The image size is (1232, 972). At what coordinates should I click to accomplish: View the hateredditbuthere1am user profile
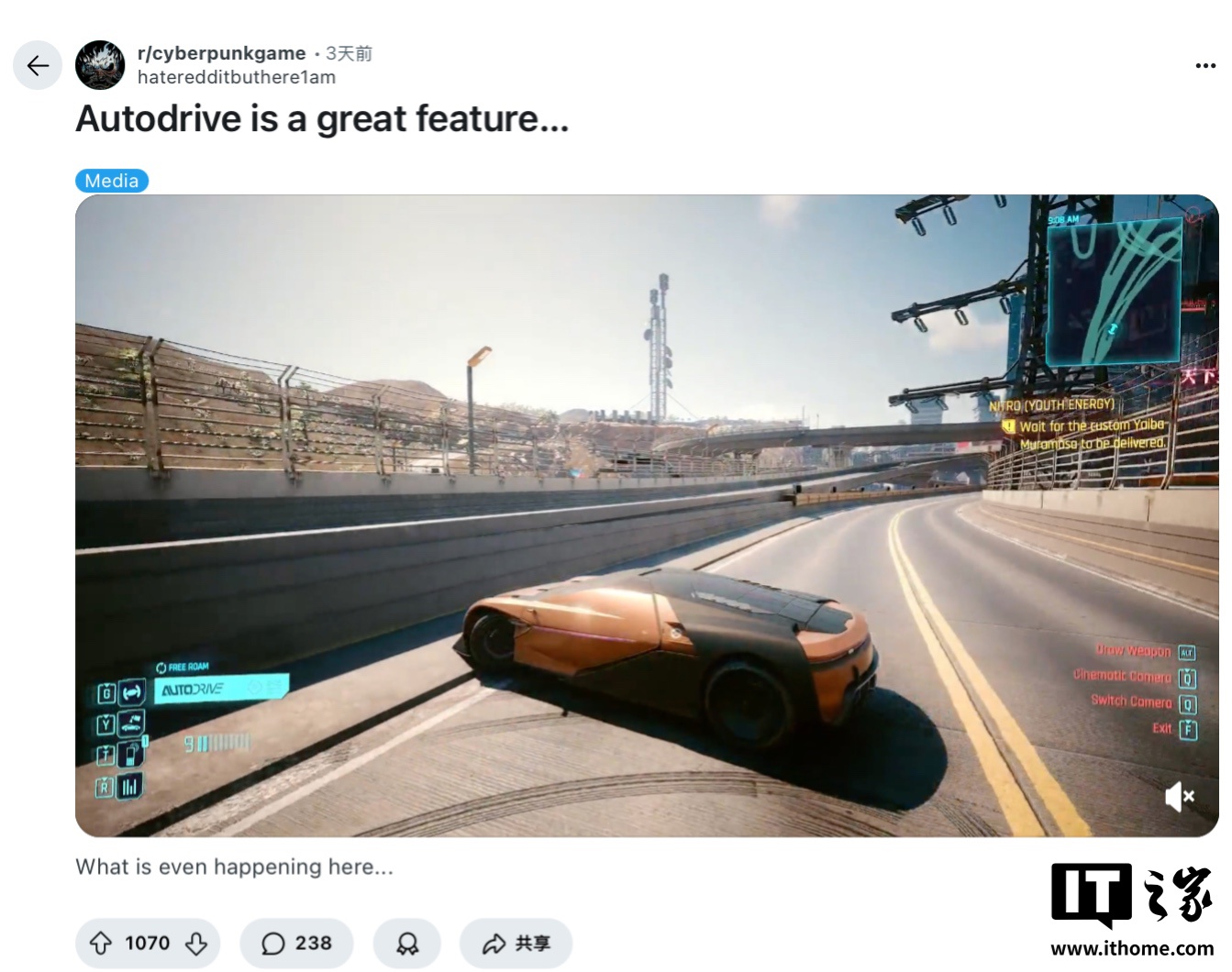[237, 77]
